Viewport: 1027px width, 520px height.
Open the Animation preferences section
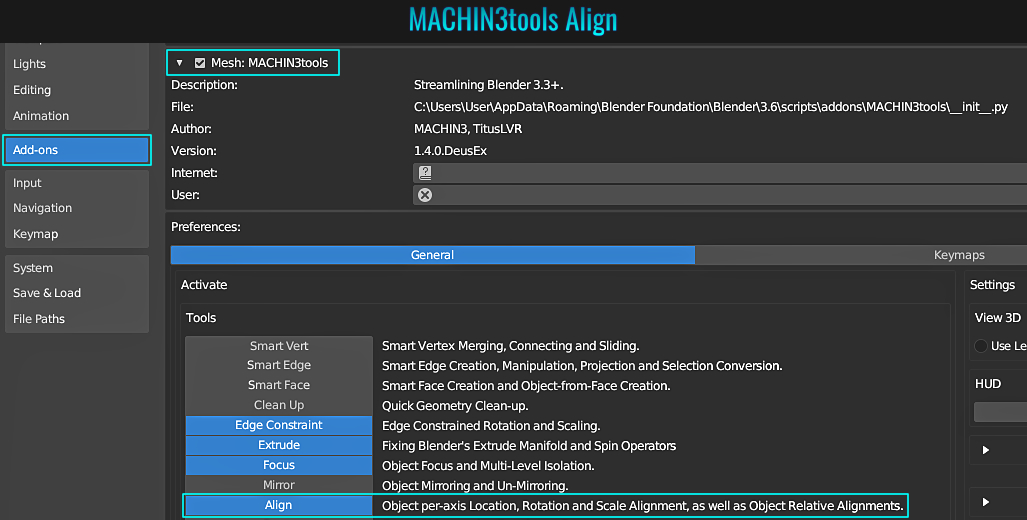point(77,116)
